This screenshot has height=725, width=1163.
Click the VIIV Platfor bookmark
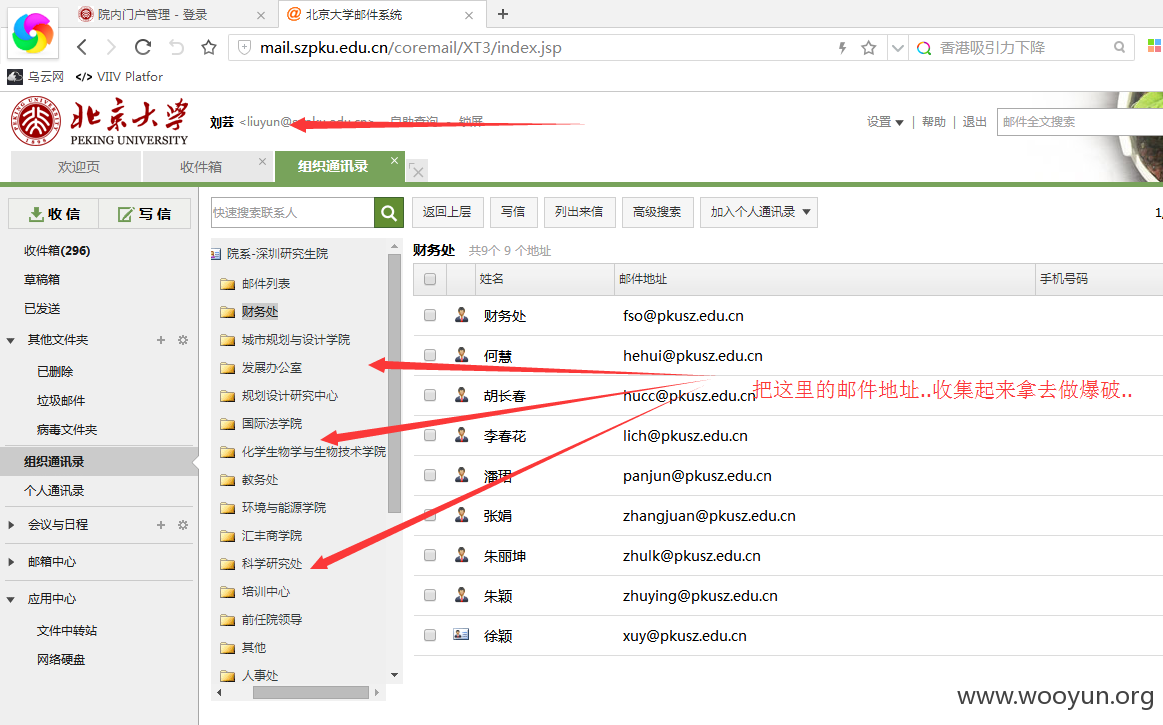(119, 76)
